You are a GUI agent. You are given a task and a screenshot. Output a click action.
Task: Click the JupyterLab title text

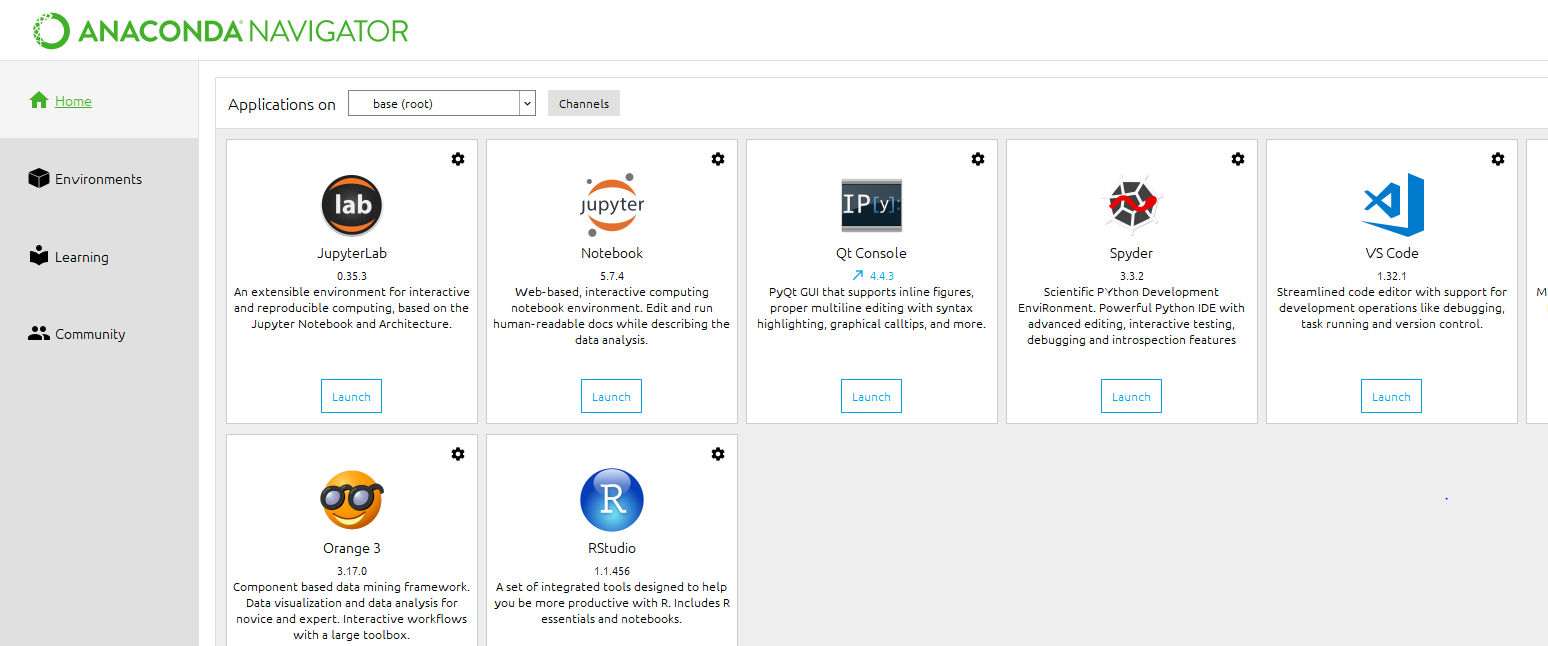(x=352, y=253)
